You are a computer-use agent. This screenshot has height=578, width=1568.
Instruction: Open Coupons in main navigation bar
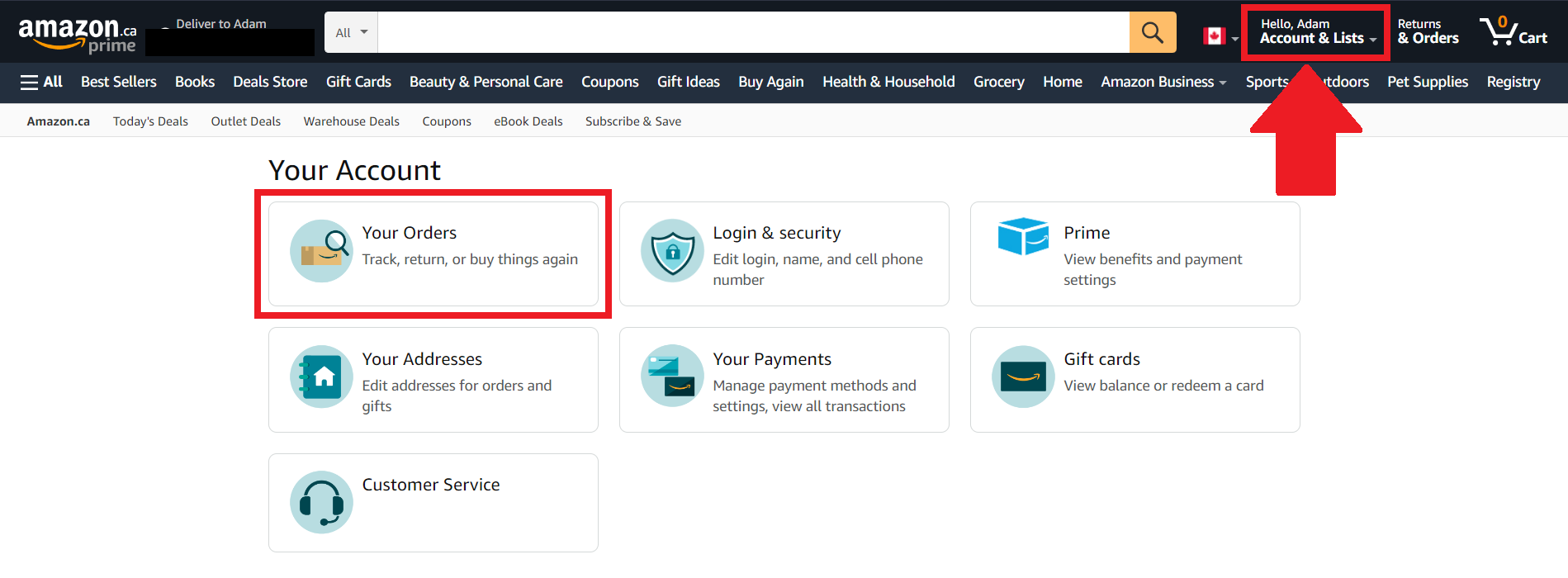(x=610, y=82)
